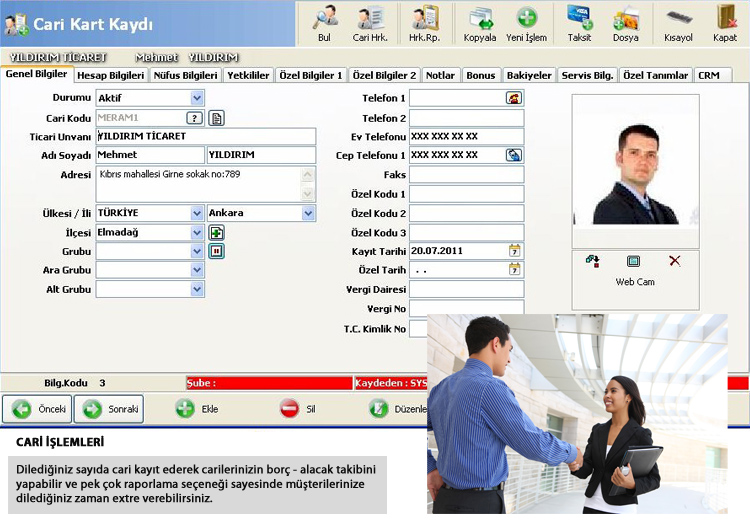Start a Yeni İşlem from toolbar
Image resolution: width=750 pixels, height=527 pixels.
pos(526,22)
